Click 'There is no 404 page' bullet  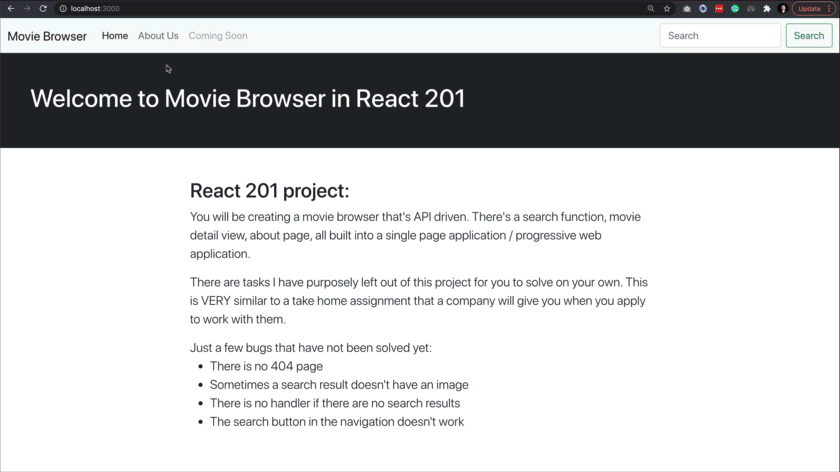coord(266,366)
